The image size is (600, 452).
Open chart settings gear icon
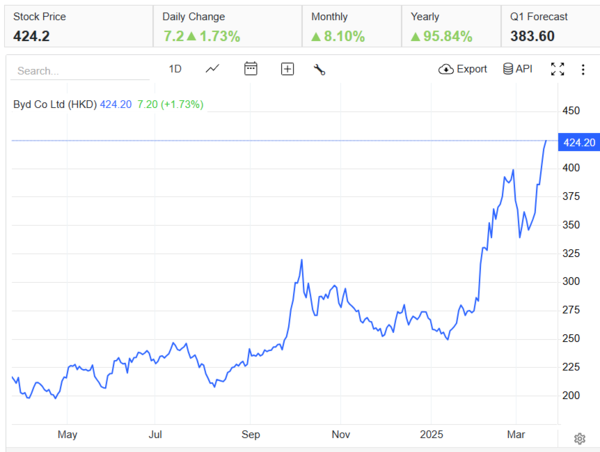(x=579, y=438)
